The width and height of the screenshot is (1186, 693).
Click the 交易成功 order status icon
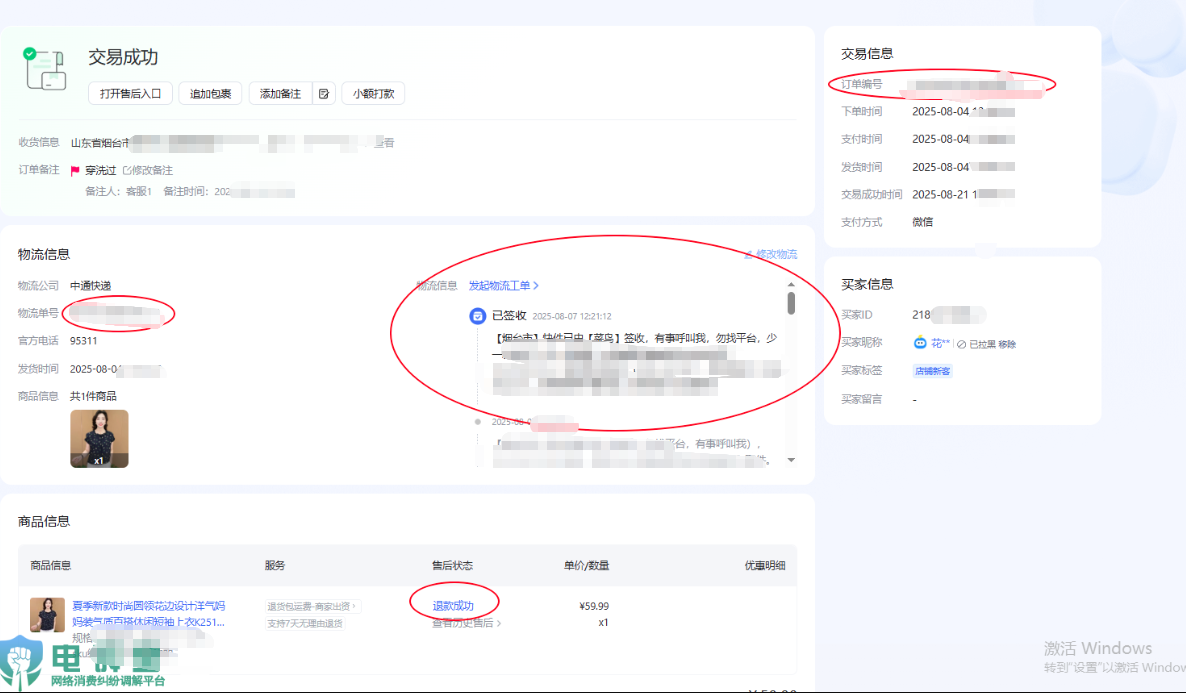point(45,68)
